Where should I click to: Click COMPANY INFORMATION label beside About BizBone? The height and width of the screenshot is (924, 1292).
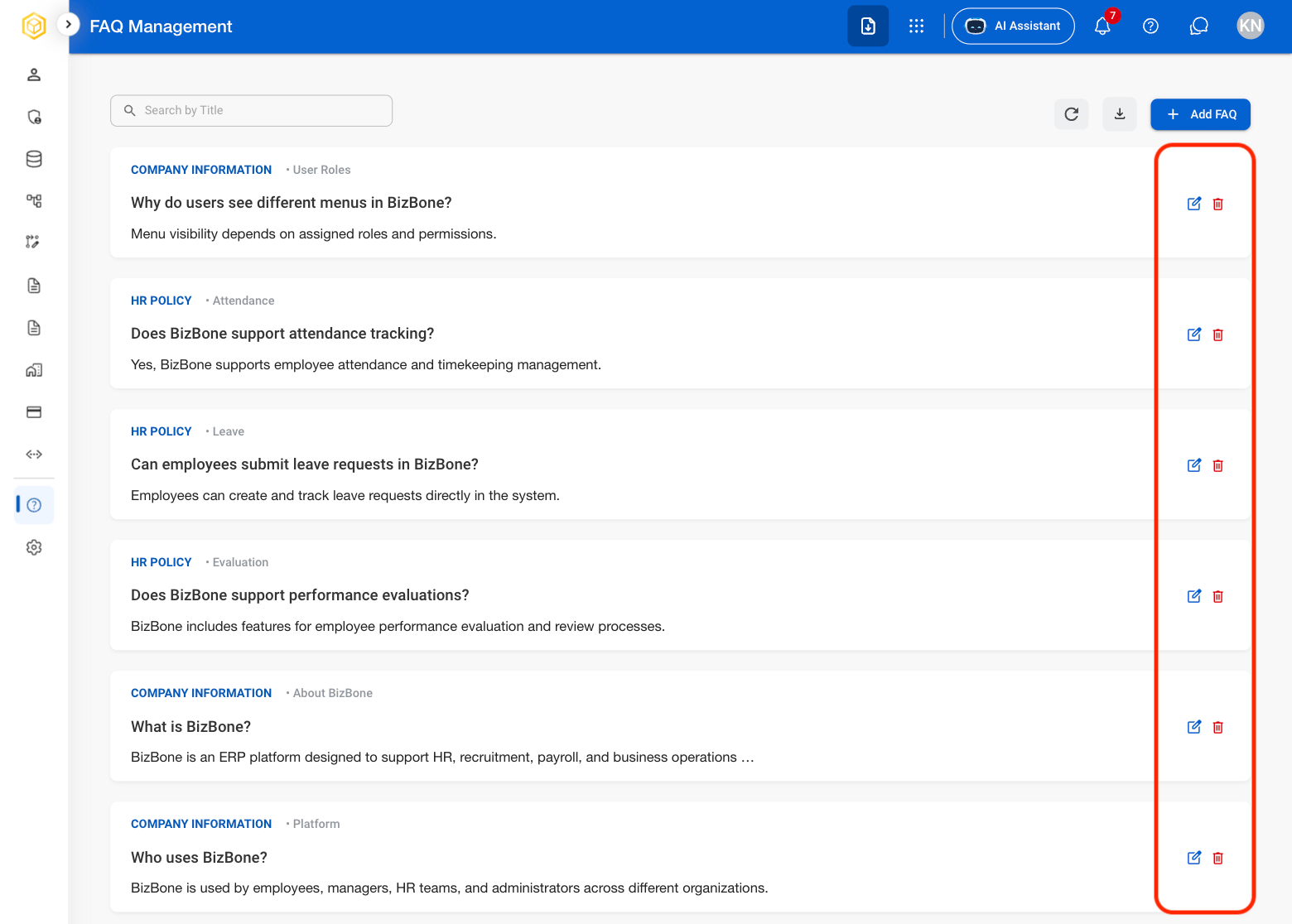[x=201, y=693]
